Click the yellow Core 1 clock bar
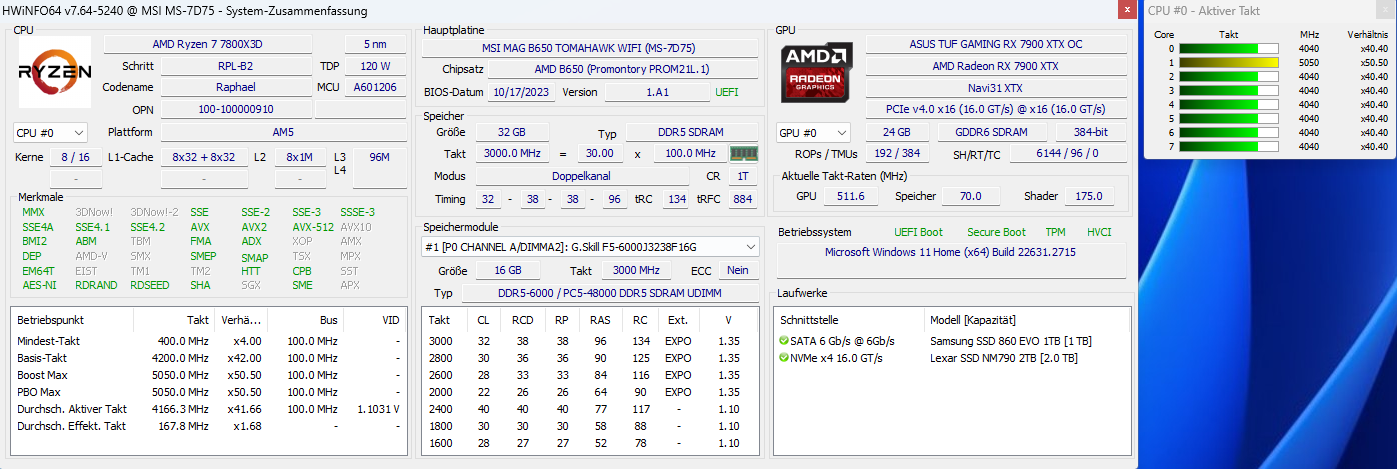 (x=1229, y=62)
